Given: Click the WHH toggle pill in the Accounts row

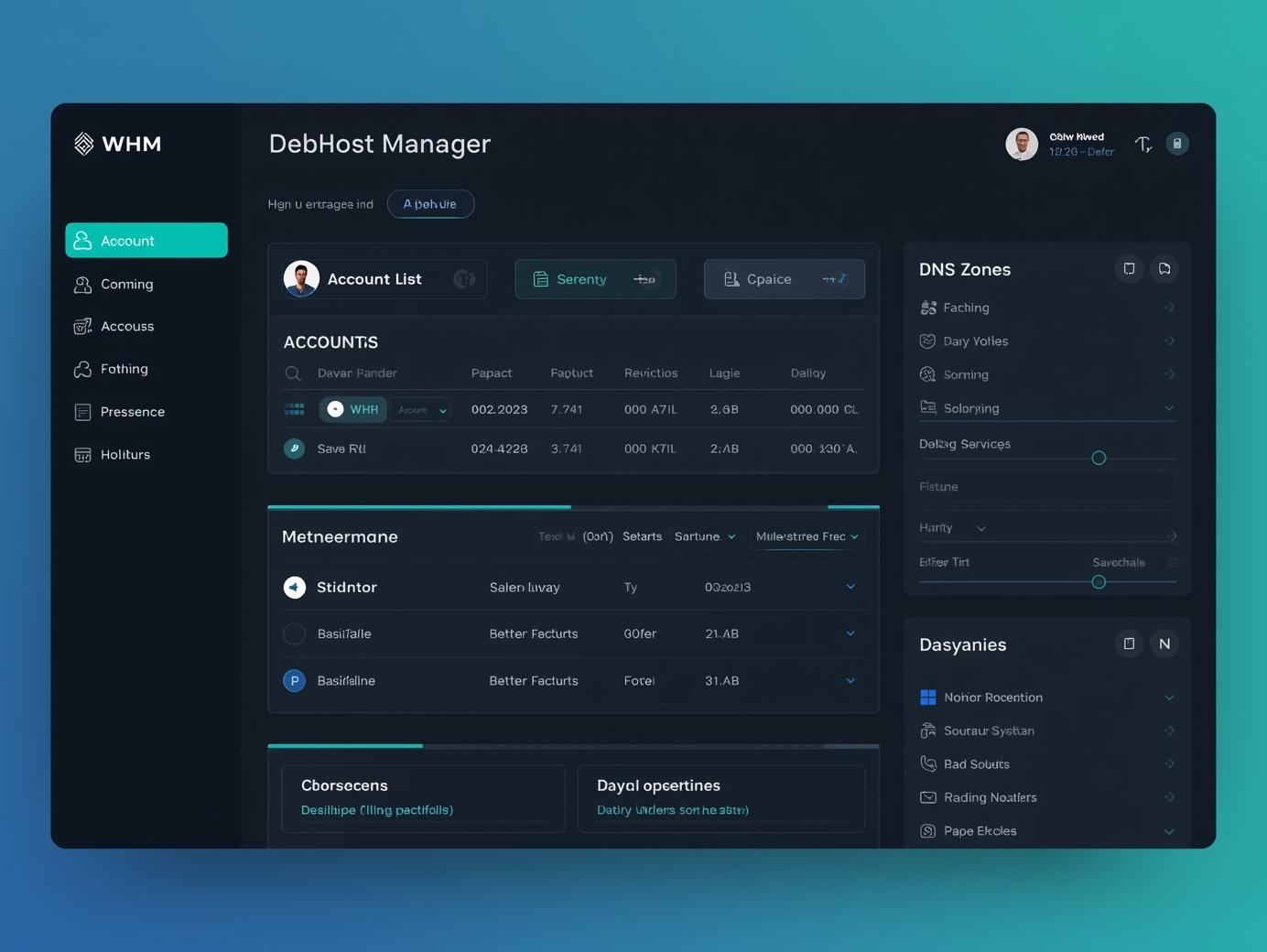Looking at the screenshot, I should pos(352,409).
